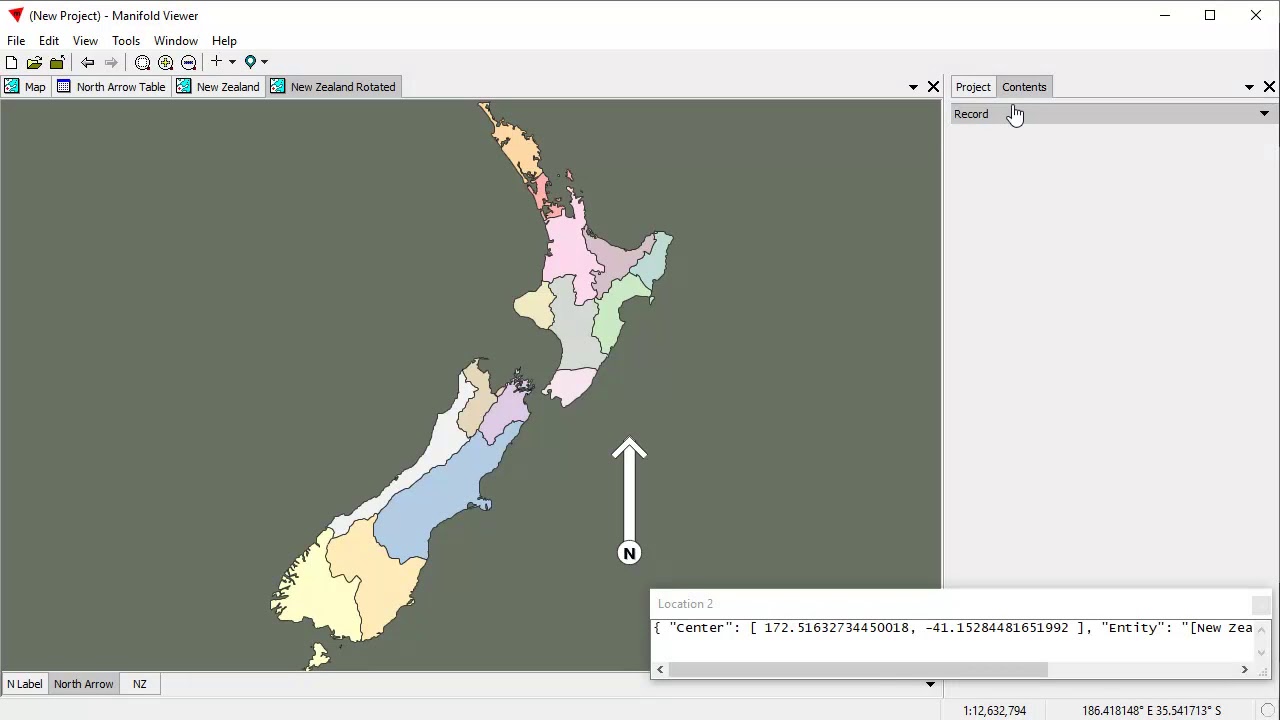The height and width of the screenshot is (720, 1280).
Task: Click the New Zealand Rotated tab icon
Action: (278, 87)
